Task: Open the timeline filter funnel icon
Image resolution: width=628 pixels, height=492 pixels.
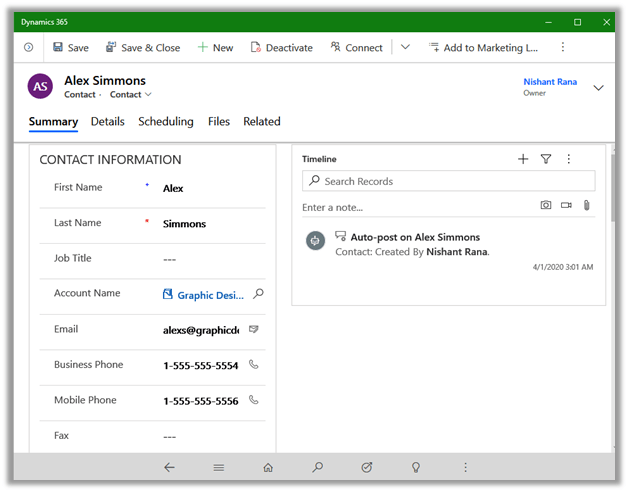Action: click(x=546, y=159)
